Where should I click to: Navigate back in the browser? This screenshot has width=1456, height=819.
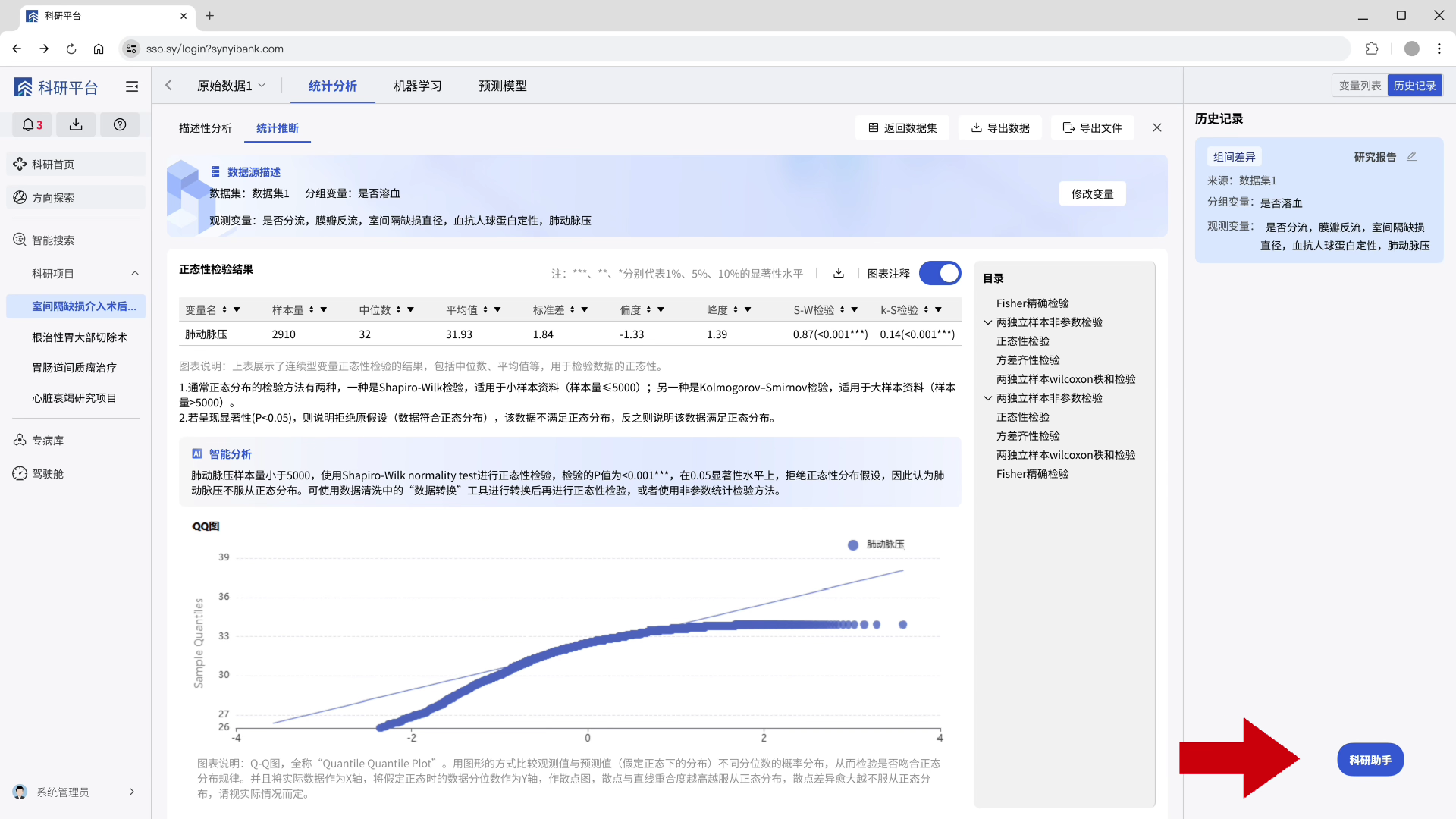point(17,49)
